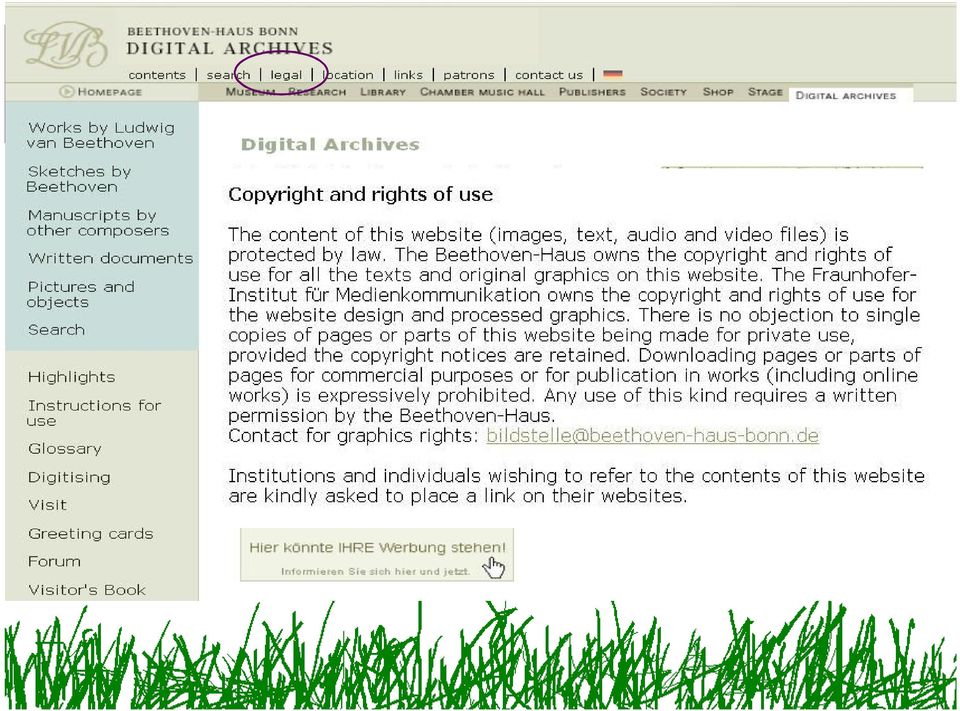Screen dimensions: 960x711
Task: Click the 'Digital Archives' page title
Action: click(330, 145)
